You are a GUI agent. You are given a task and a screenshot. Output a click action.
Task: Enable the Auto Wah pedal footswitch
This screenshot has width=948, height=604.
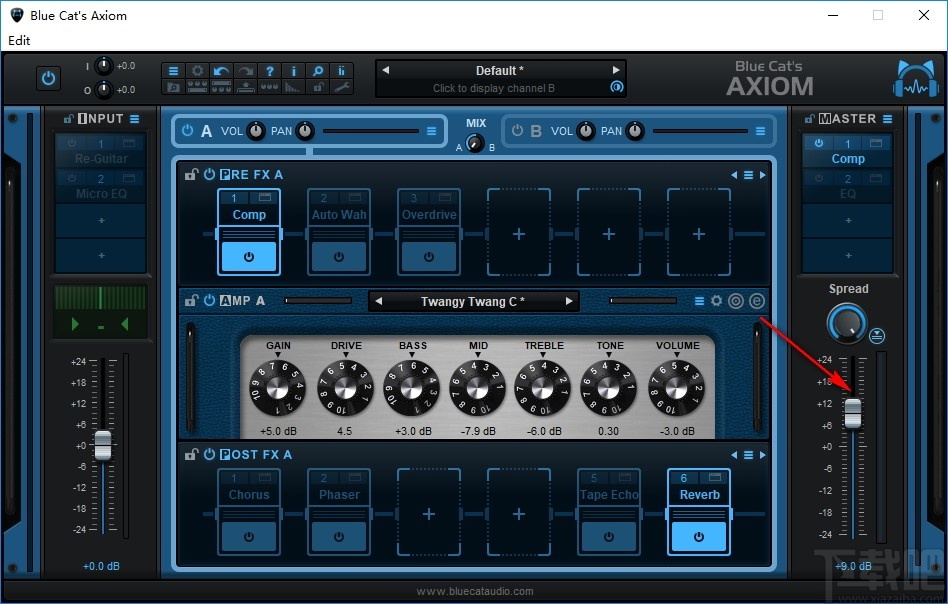click(x=339, y=257)
